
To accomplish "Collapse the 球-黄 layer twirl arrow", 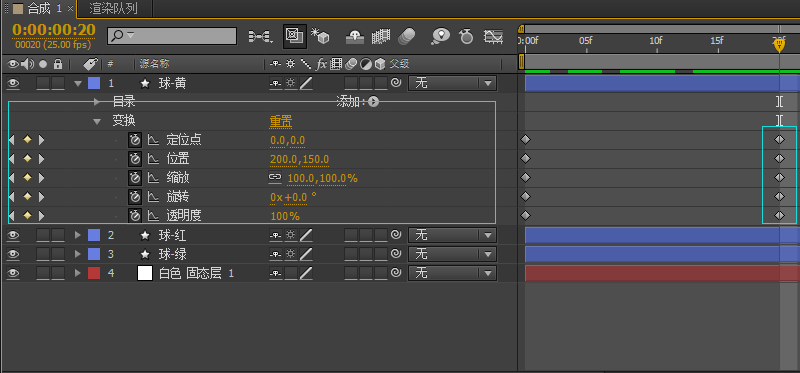I will coord(78,83).
